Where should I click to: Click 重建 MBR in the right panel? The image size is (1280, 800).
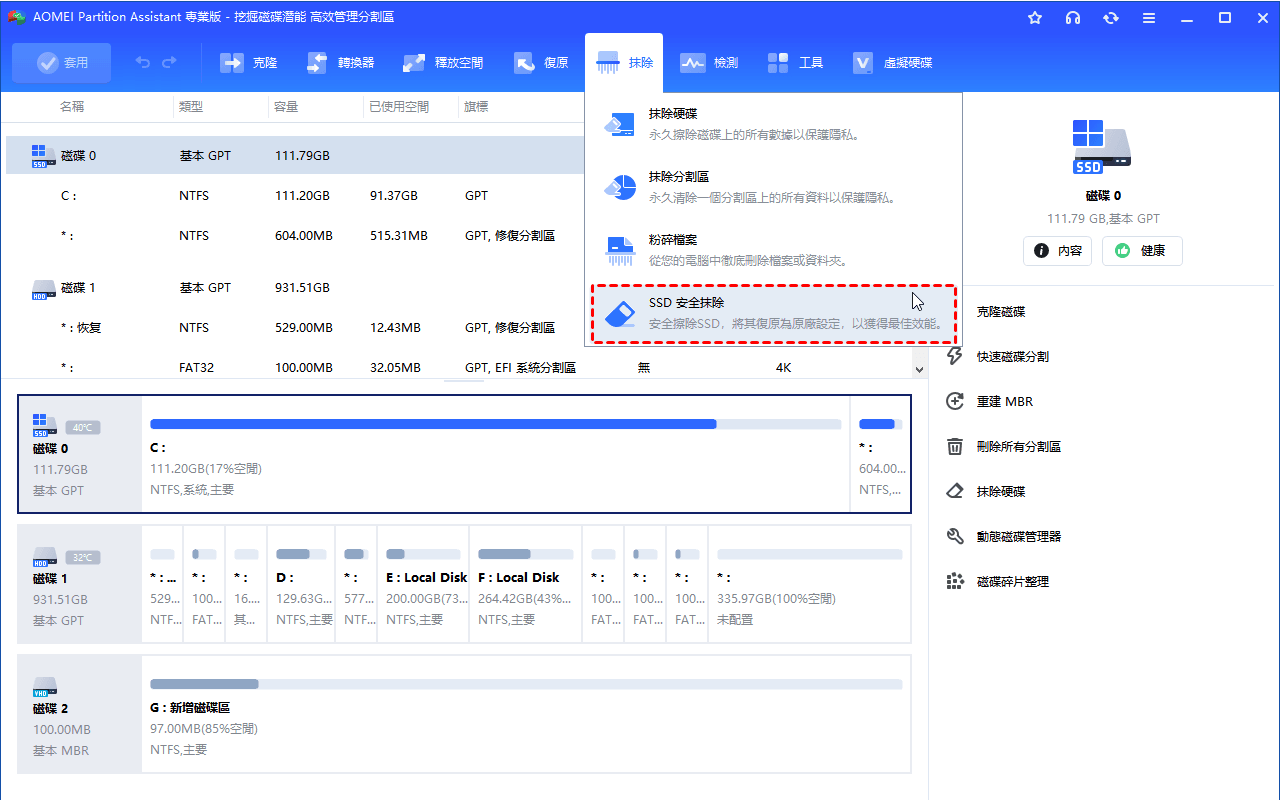1004,402
